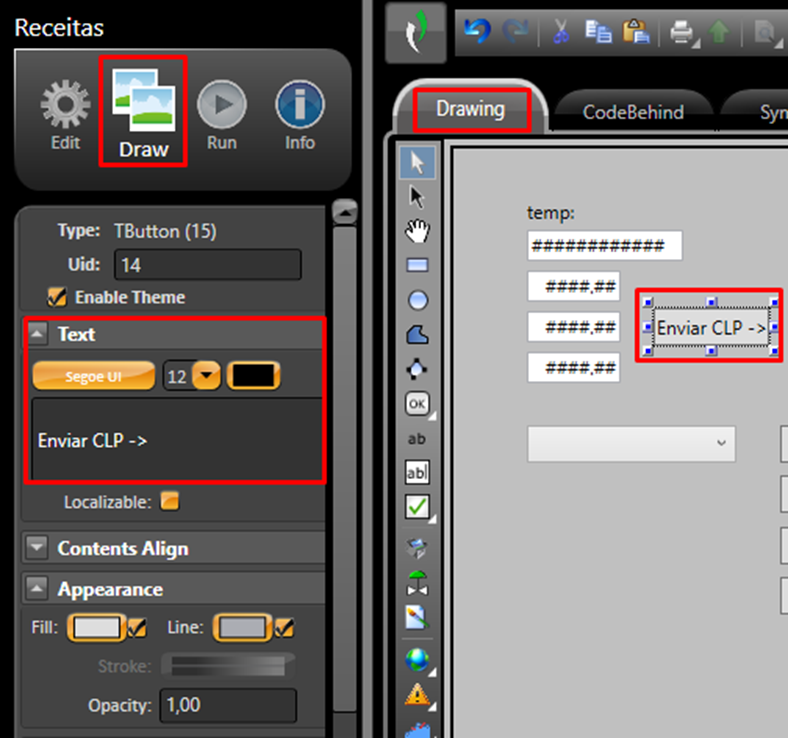Select the polygon shape tool
This screenshot has height=738, width=788.
click(417, 335)
